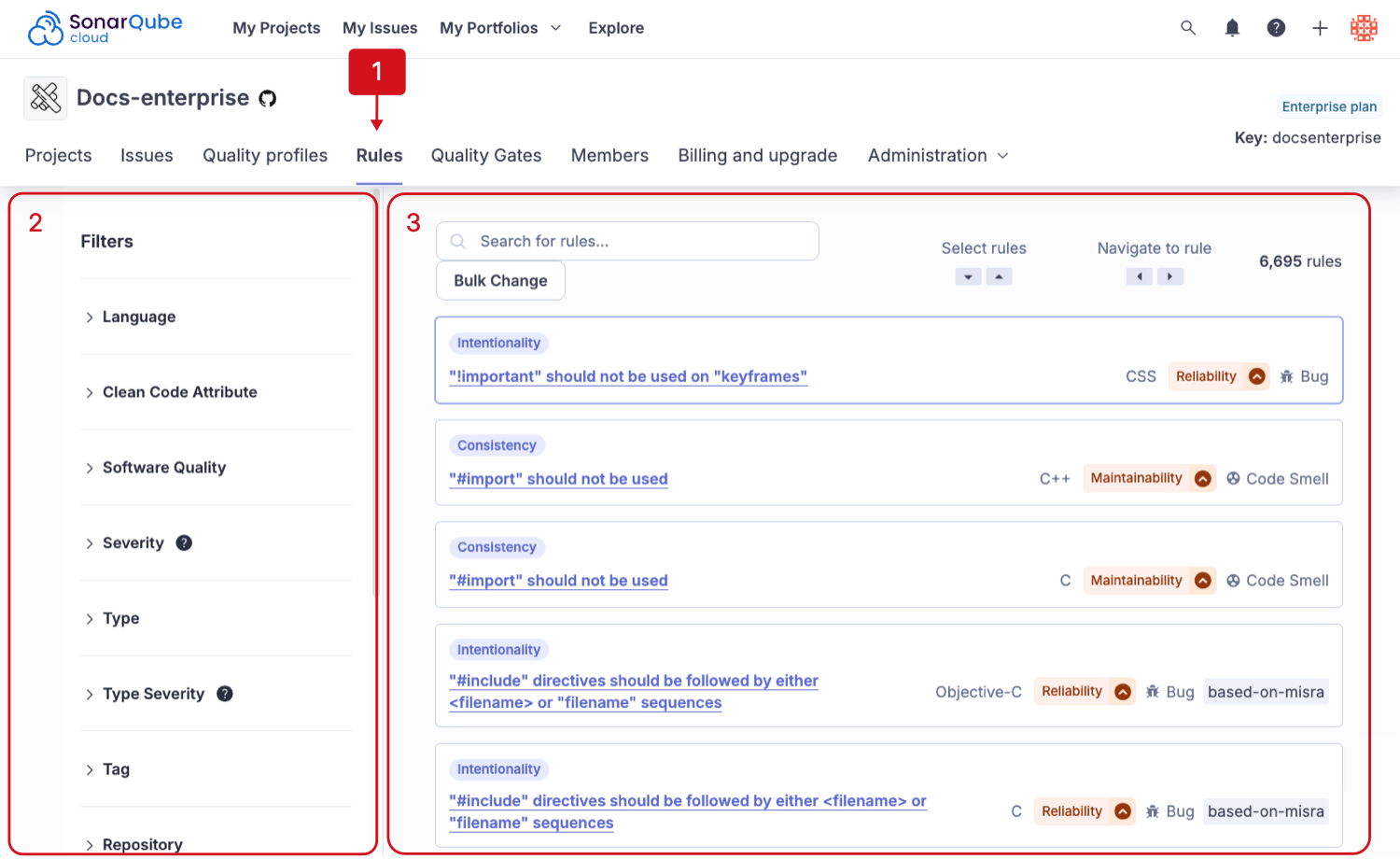Toggle the Maintainability severity chevron on the C rule
1400x859 pixels.
(x=1202, y=580)
